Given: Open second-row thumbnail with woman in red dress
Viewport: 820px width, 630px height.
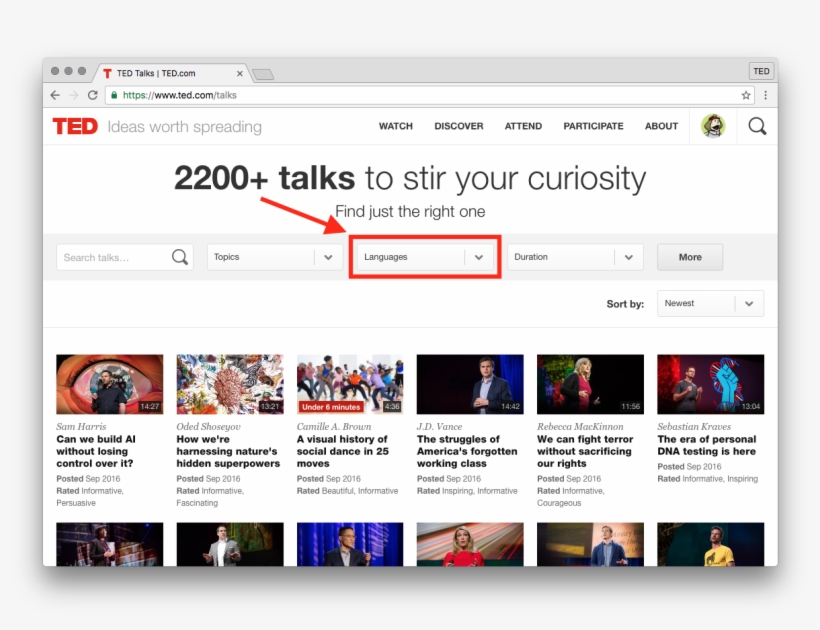Looking at the screenshot, I should tap(470, 544).
